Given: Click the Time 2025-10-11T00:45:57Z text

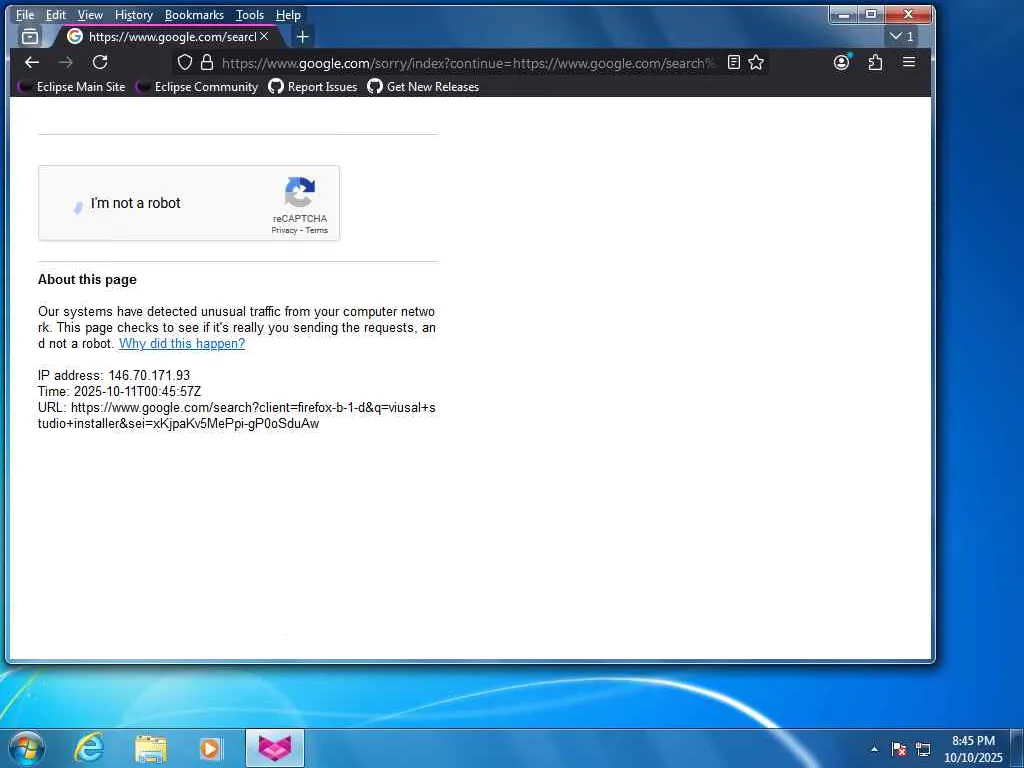Looking at the screenshot, I should pyautogui.click(x=120, y=392).
